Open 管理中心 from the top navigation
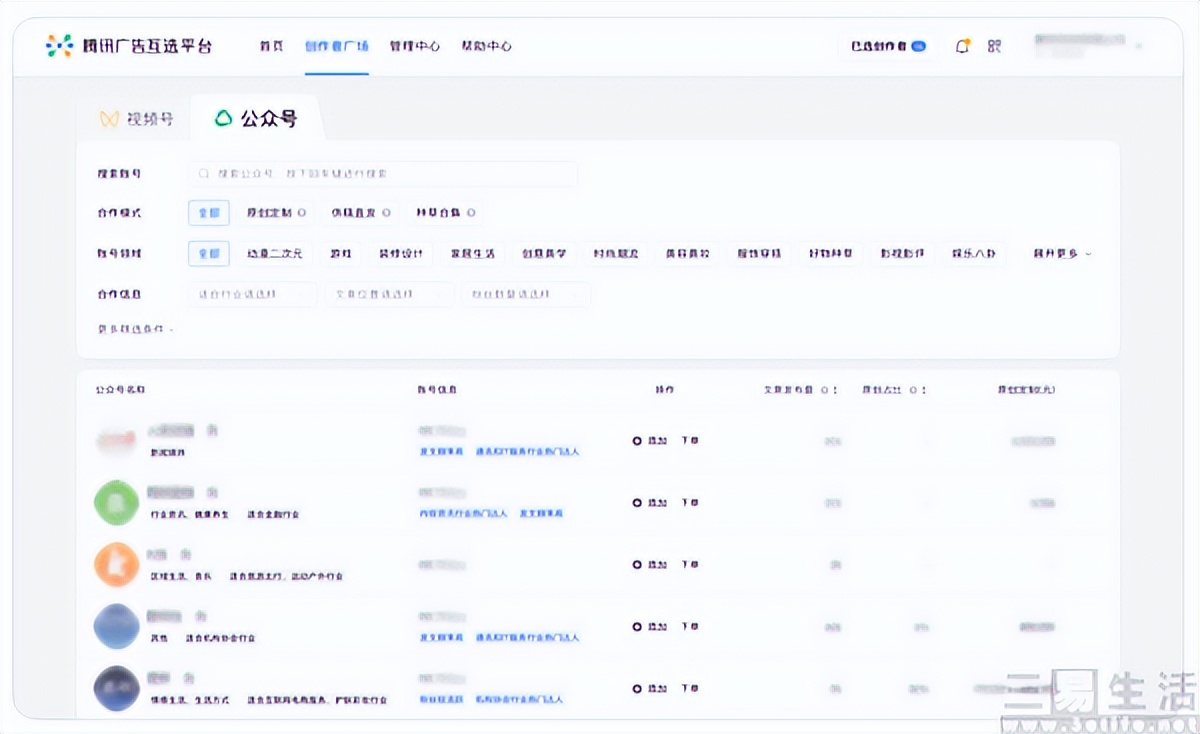This screenshot has width=1200, height=734. 414,46
